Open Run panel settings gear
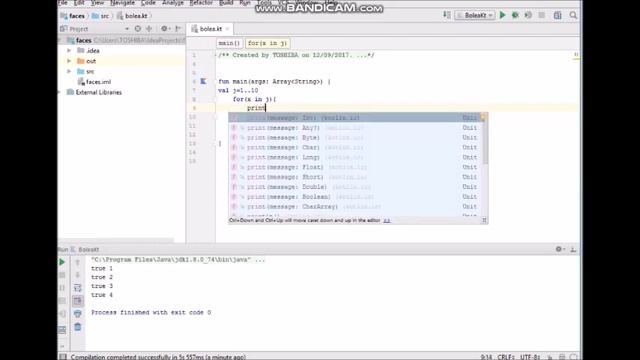640x360 pixels. (559, 249)
